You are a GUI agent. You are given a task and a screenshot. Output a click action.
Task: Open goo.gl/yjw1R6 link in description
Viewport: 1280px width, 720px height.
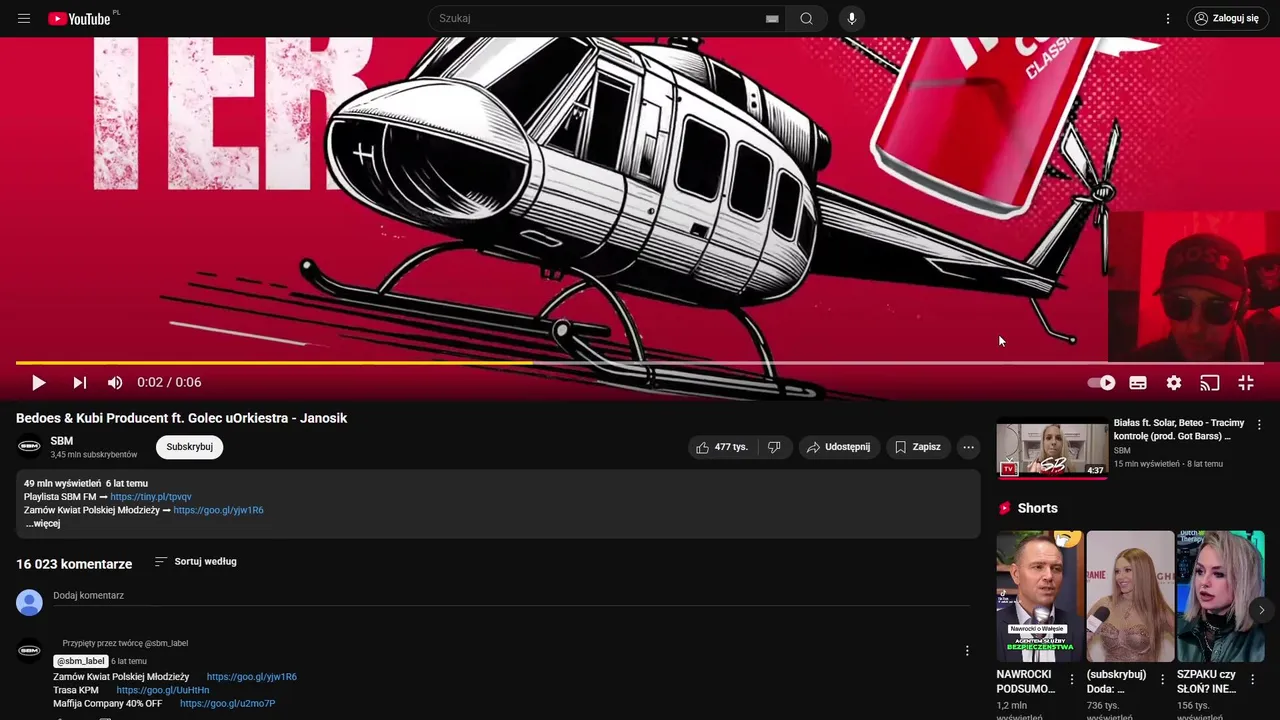[218, 510]
